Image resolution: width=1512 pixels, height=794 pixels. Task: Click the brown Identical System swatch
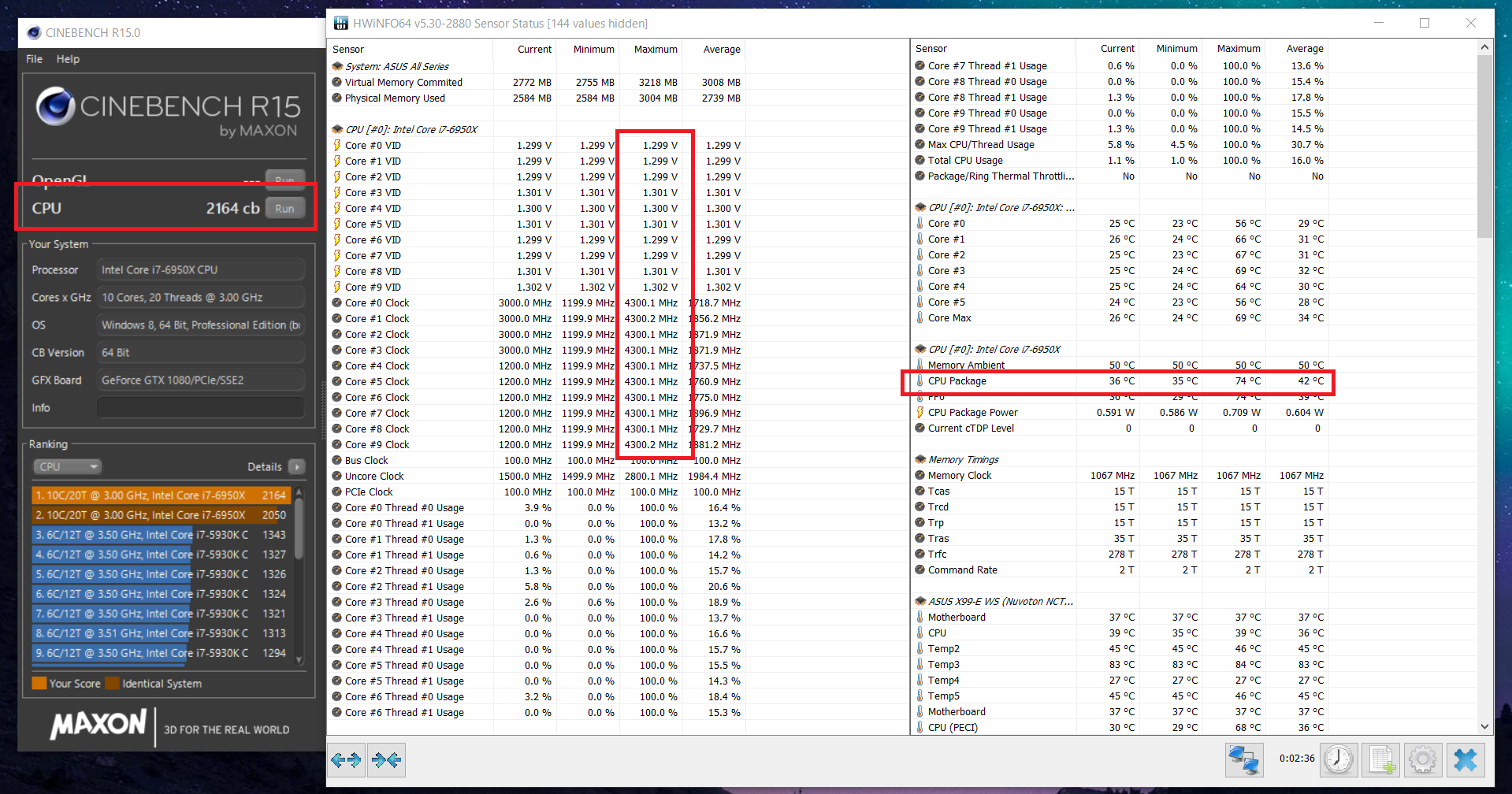112,683
